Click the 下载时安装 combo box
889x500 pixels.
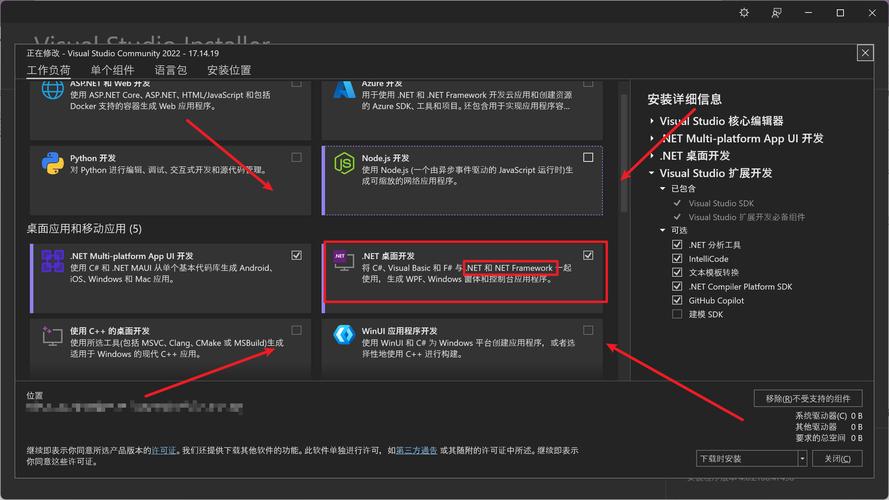click(751, 459)
